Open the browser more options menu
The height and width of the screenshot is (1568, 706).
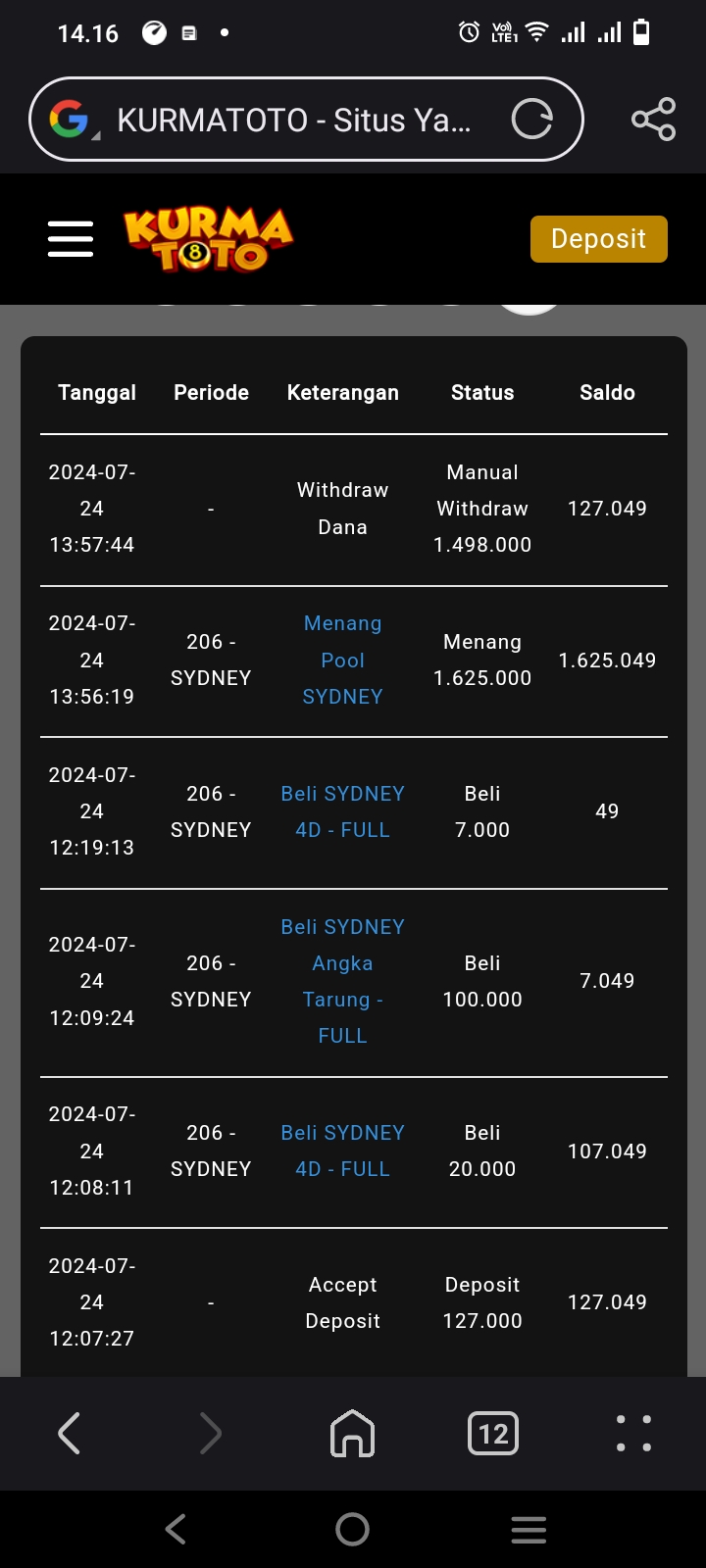[633, 1434]
